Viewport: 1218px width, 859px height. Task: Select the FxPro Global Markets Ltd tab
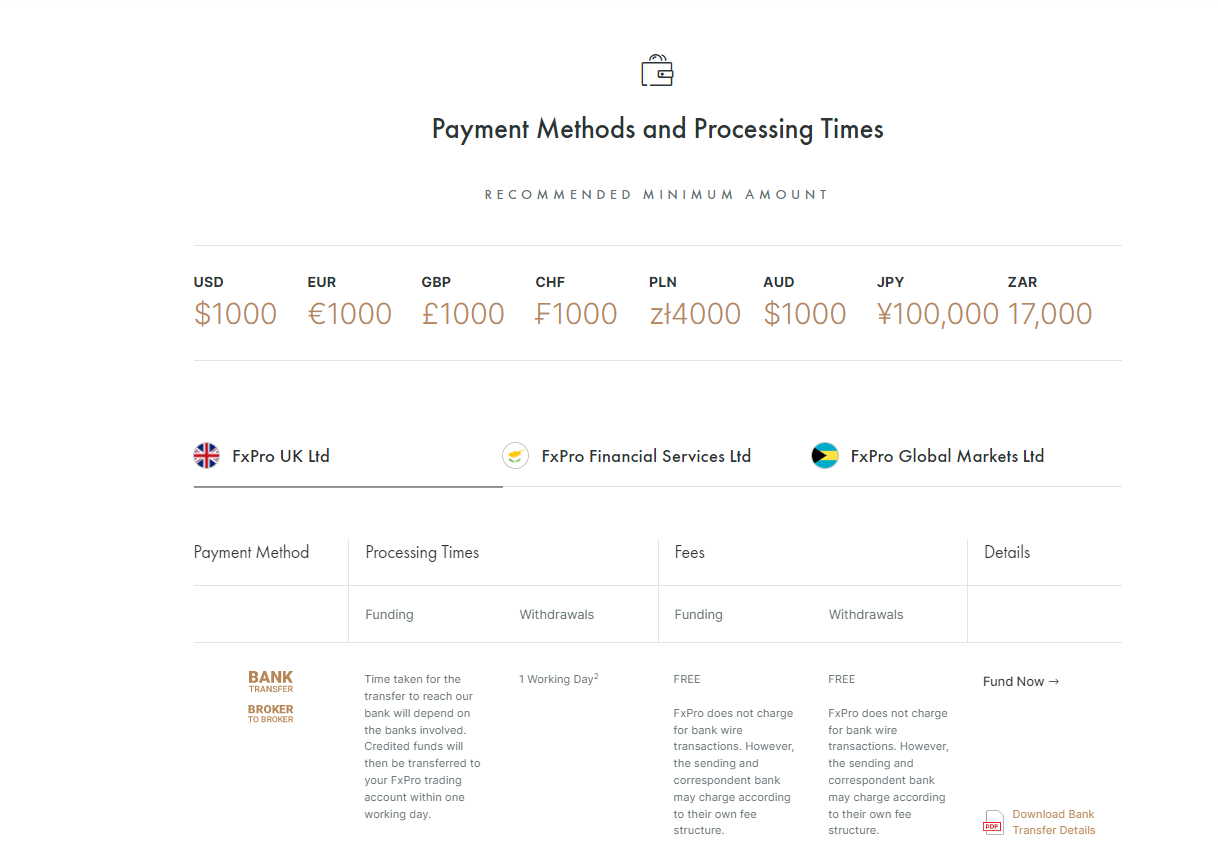[946, 456]
